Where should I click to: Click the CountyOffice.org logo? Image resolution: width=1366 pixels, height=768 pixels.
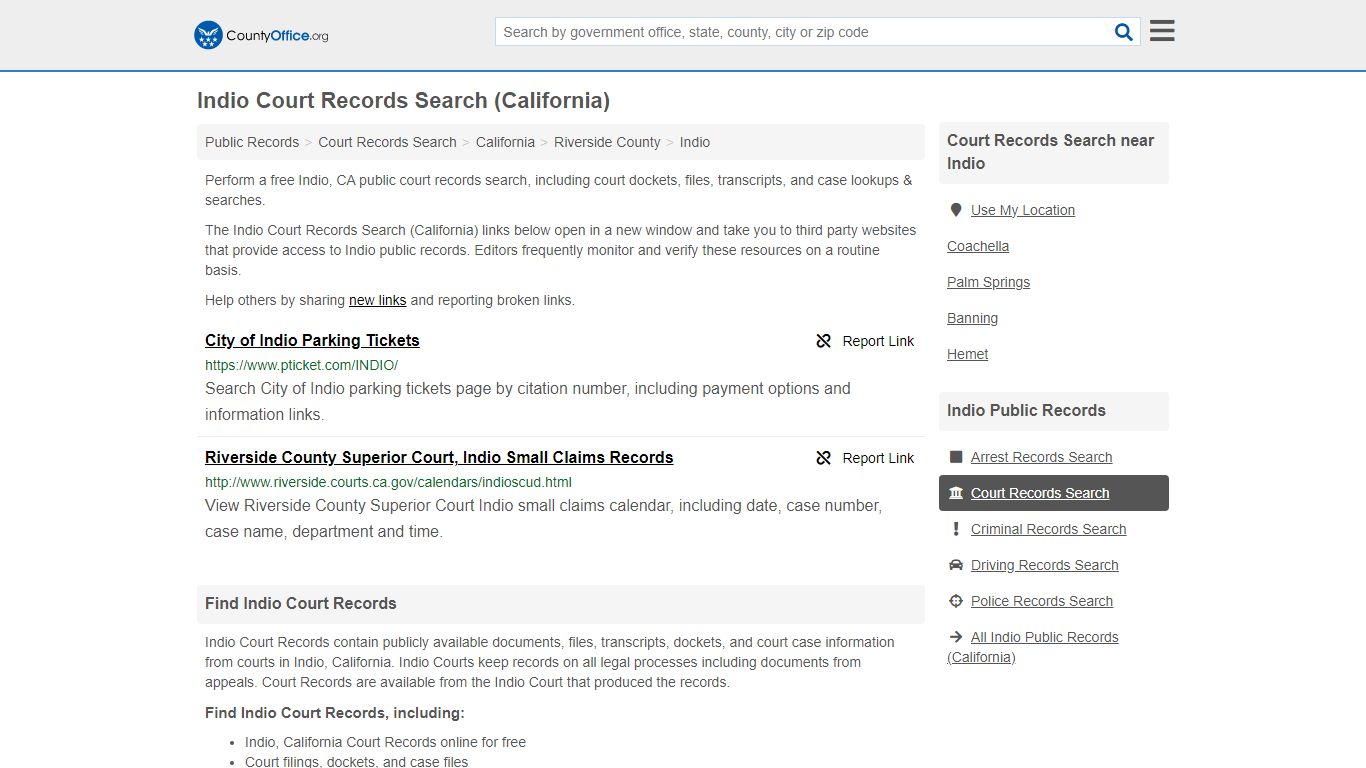(261, 35)
